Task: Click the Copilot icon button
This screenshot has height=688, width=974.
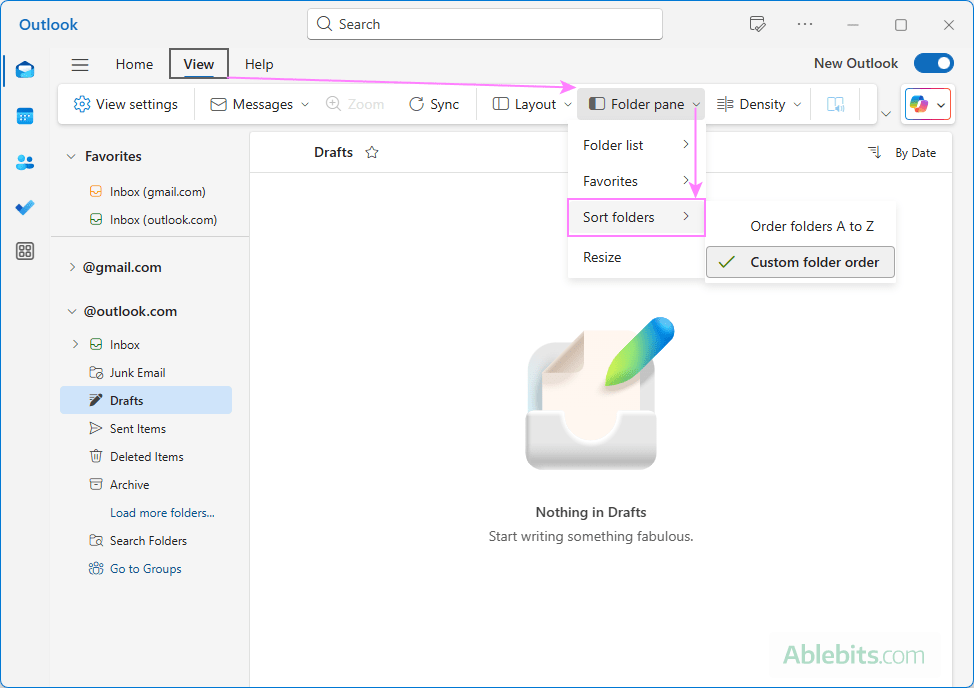Action: (x=919, y=104)
